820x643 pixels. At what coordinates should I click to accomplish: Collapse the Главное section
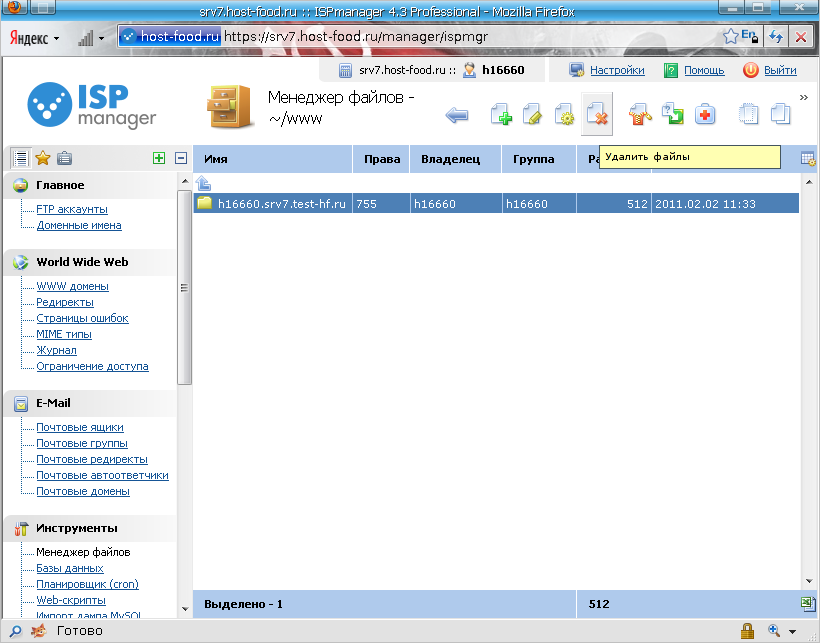[x=60, y=185]
